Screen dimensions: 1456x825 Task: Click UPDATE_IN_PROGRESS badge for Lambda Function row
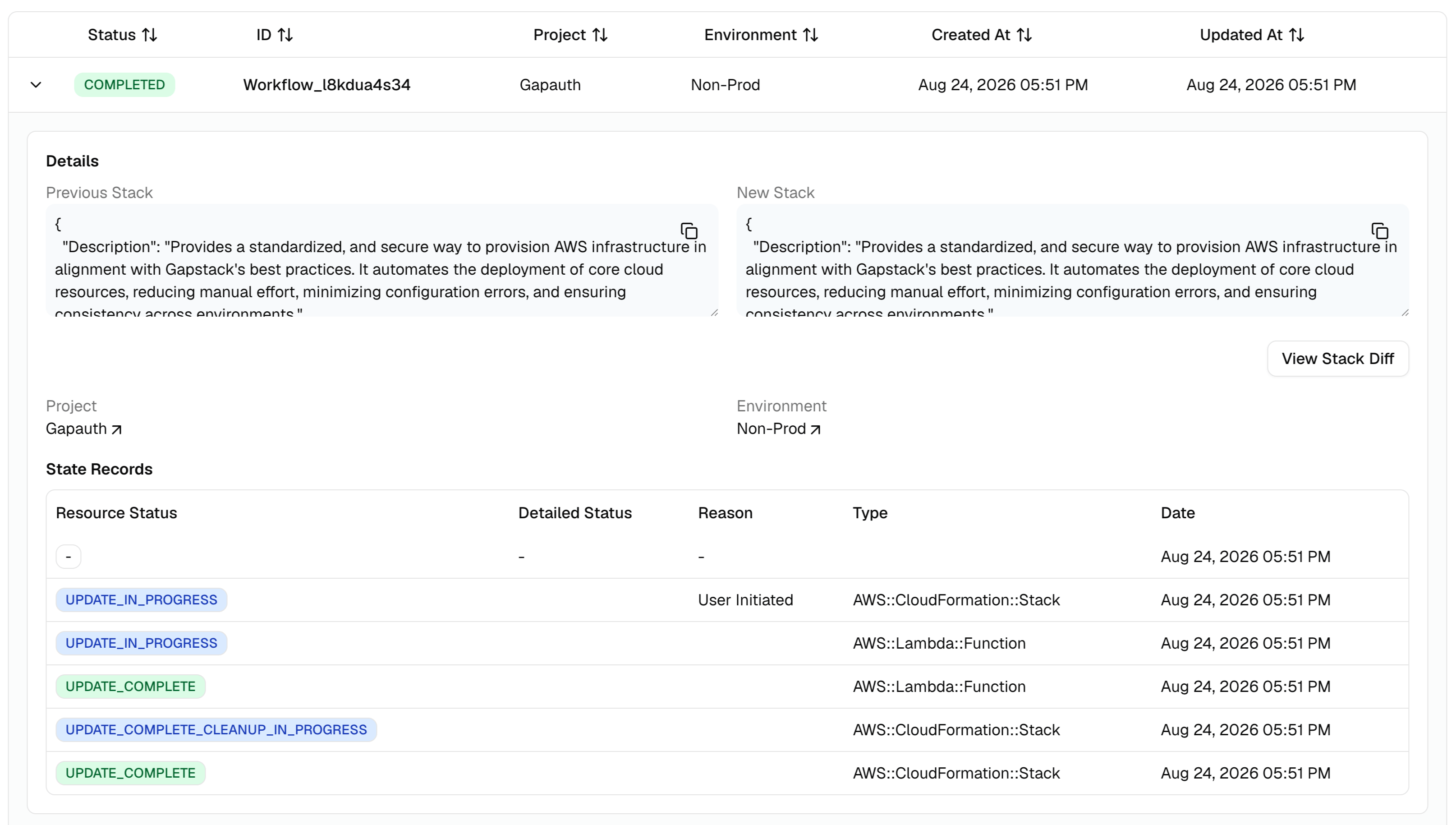pos(142,644)
